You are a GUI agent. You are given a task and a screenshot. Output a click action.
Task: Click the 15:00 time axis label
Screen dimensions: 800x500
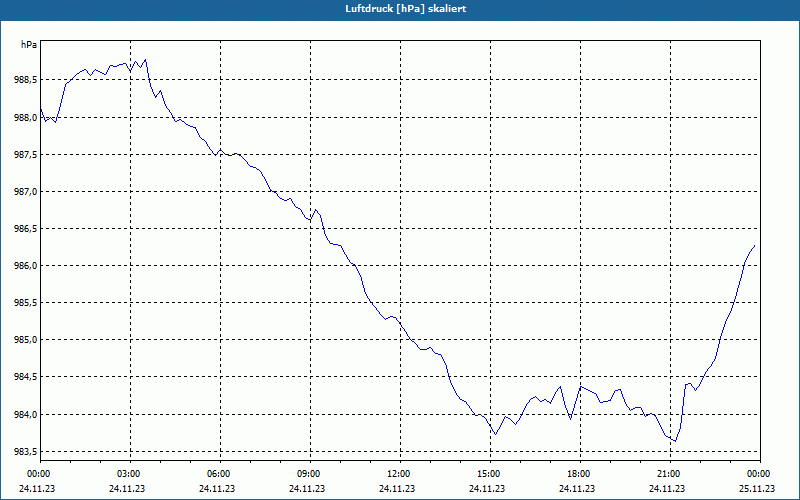tap(490, 474)
